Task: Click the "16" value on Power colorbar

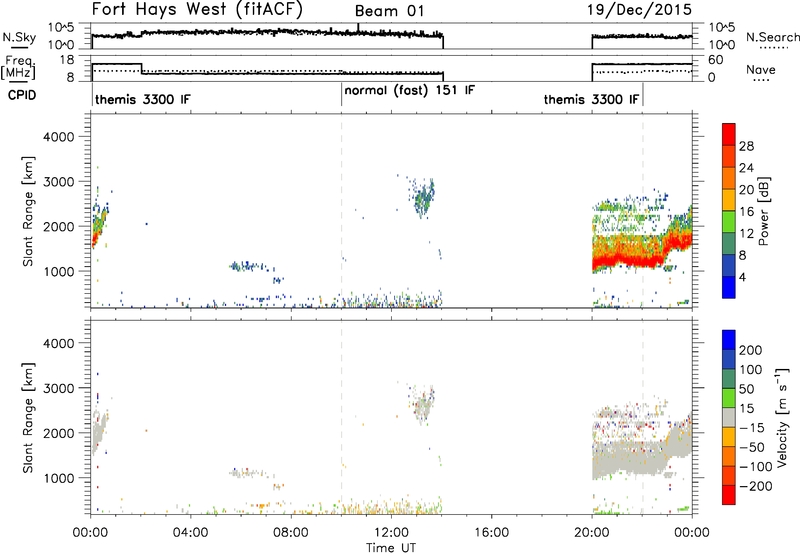Action: coord(746,212)
